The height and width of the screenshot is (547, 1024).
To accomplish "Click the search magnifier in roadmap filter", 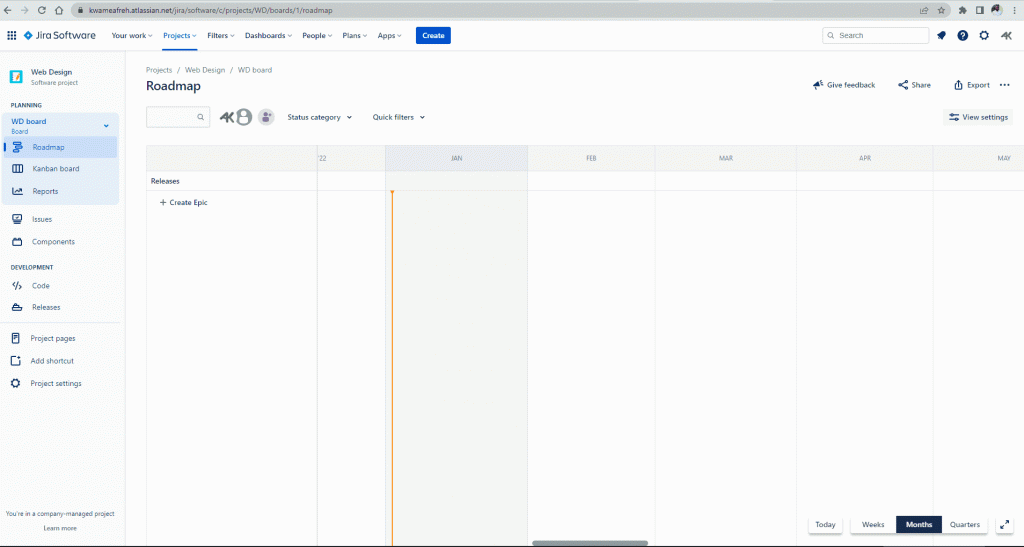I will (200, 117).
